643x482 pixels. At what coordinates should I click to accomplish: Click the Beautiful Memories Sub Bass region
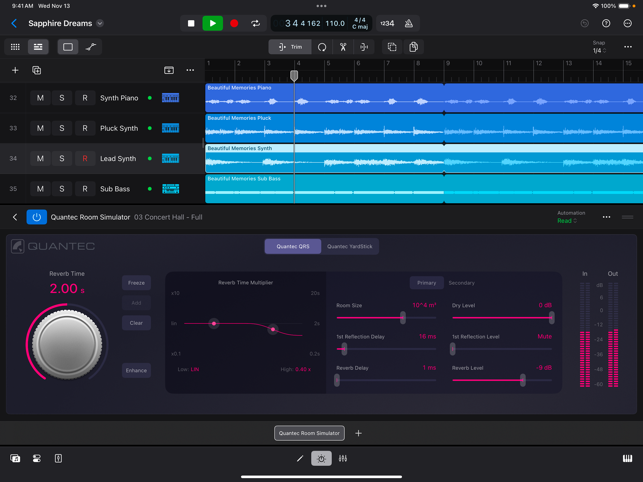(x=424, y=189)
